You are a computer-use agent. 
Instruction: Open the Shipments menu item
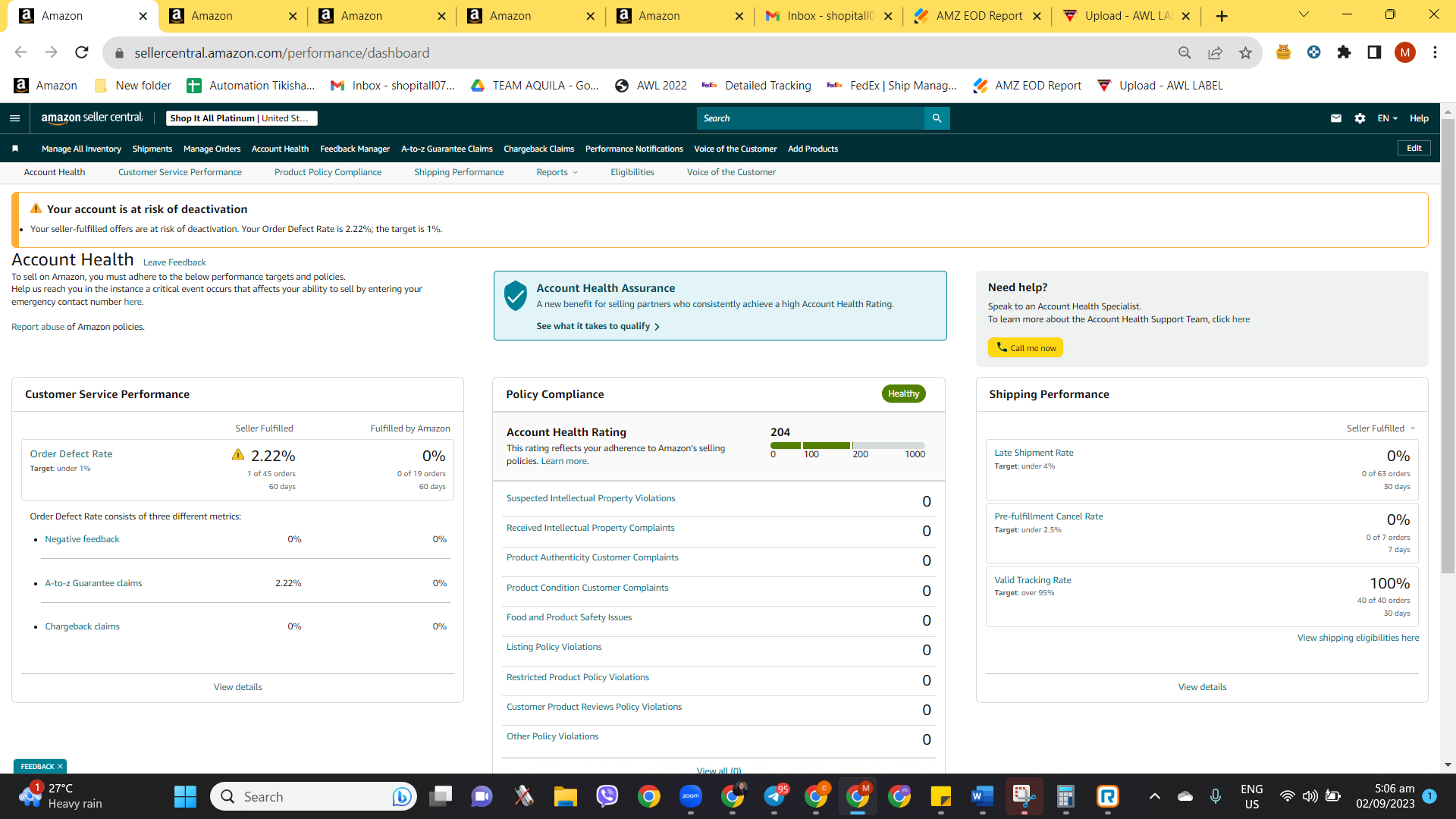(x=152, y=149)
